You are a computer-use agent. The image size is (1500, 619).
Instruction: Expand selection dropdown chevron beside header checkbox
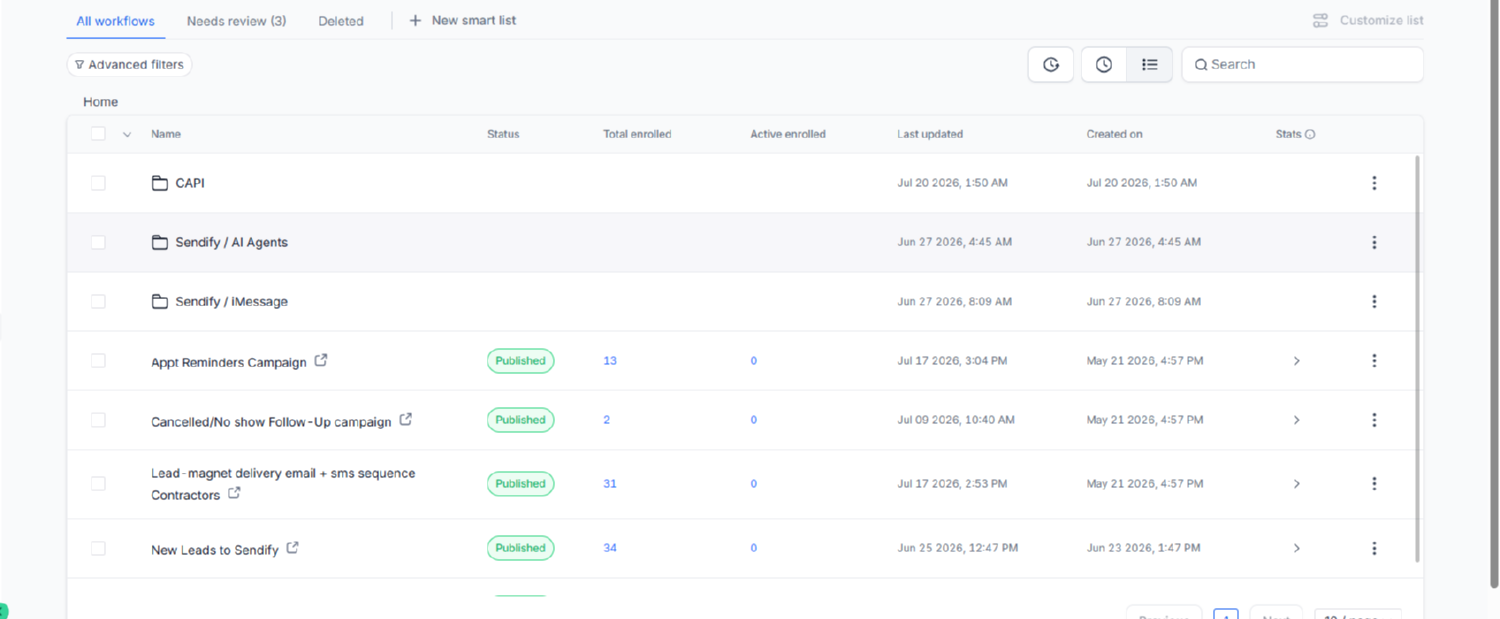(127, 134)
